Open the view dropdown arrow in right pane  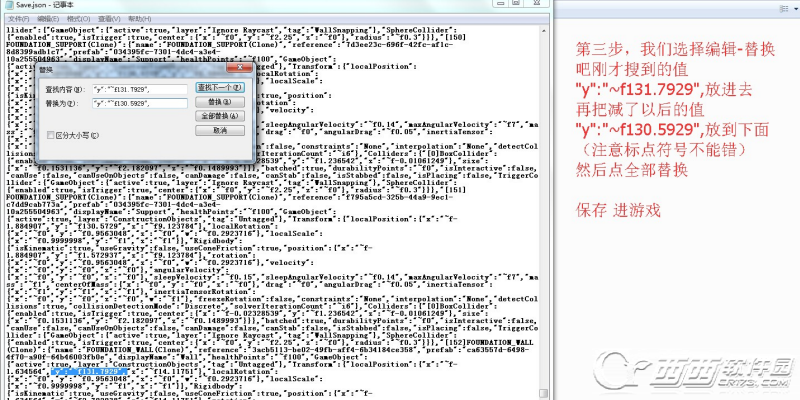[796, 9]
